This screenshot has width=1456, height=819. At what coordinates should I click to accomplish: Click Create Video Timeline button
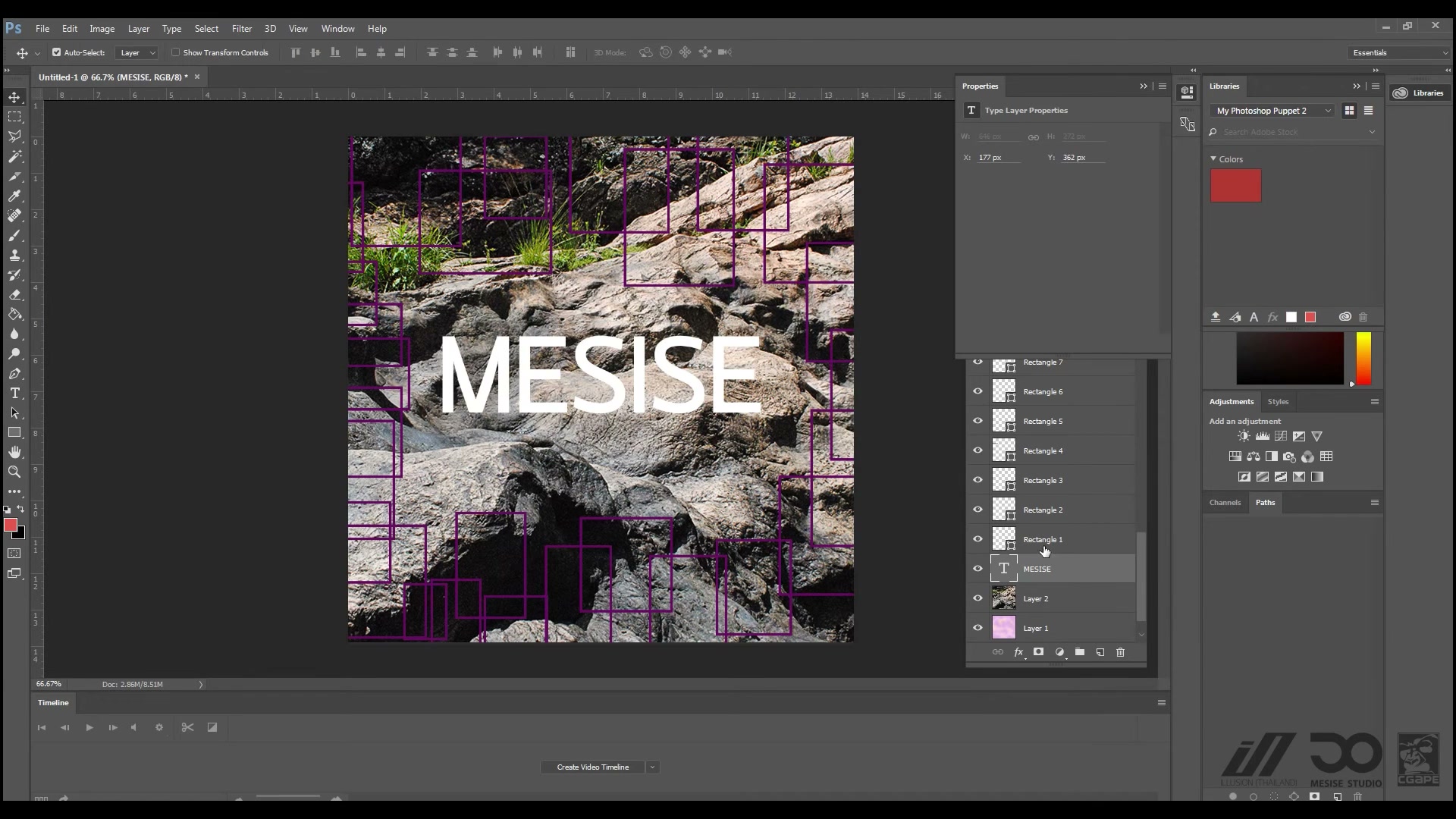[592, 767]
